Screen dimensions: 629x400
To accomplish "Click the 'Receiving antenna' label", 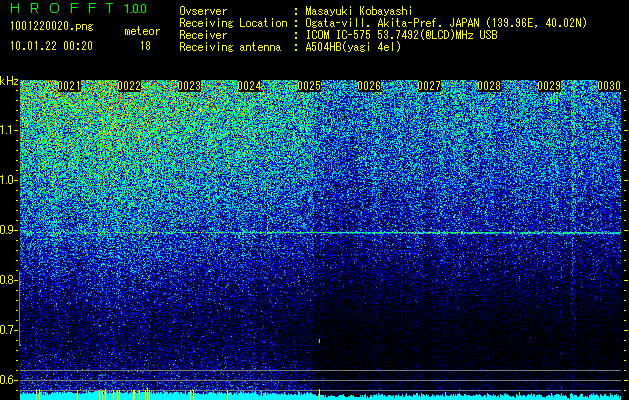I will click(x=230, y=47).
